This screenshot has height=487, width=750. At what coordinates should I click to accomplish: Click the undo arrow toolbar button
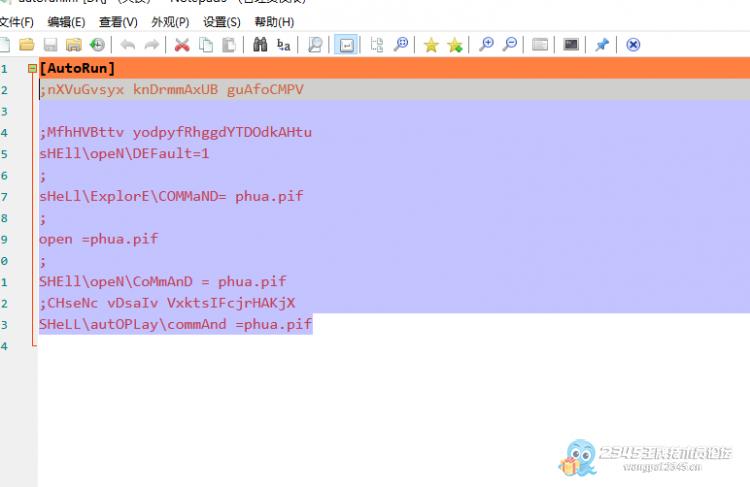pyautogui.click(x=128, y=45)
